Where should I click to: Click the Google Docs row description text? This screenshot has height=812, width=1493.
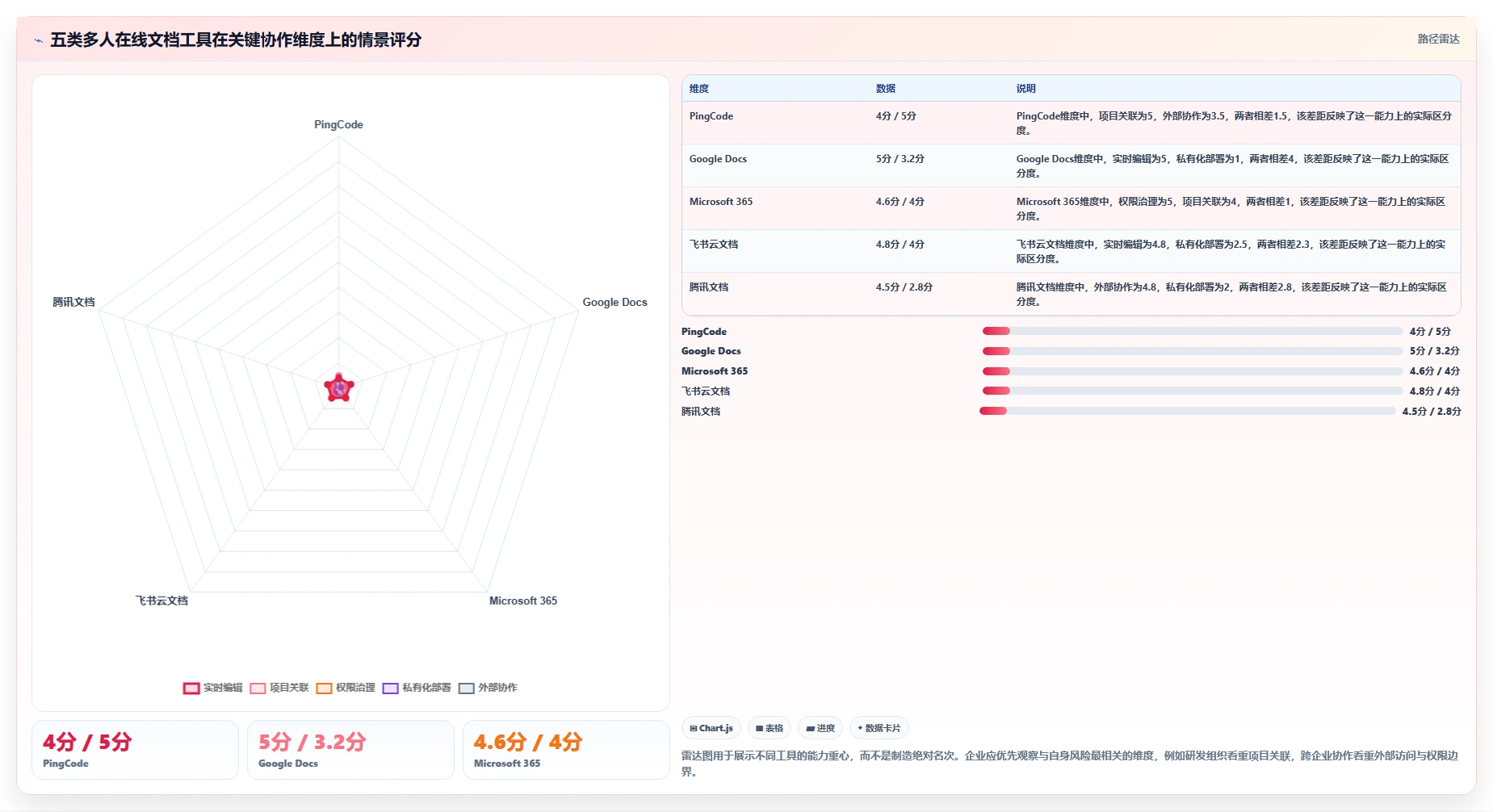point(1232,166)
